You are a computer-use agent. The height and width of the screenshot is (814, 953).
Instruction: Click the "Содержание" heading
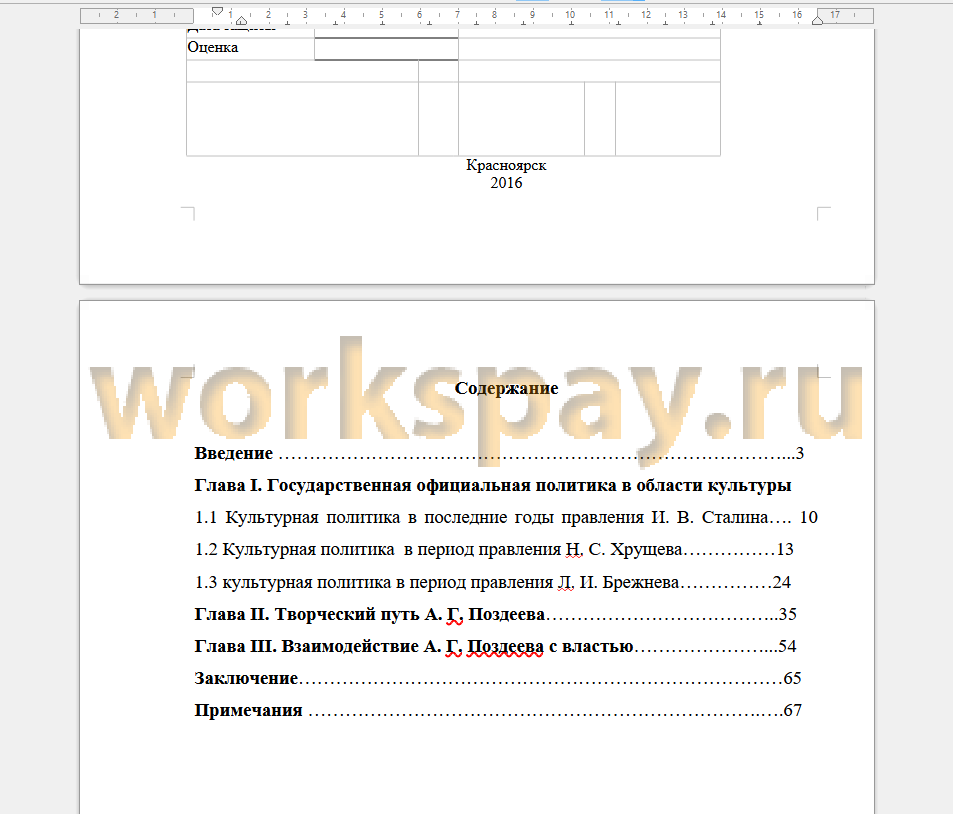pyautogui.click(x=506, y=388)
